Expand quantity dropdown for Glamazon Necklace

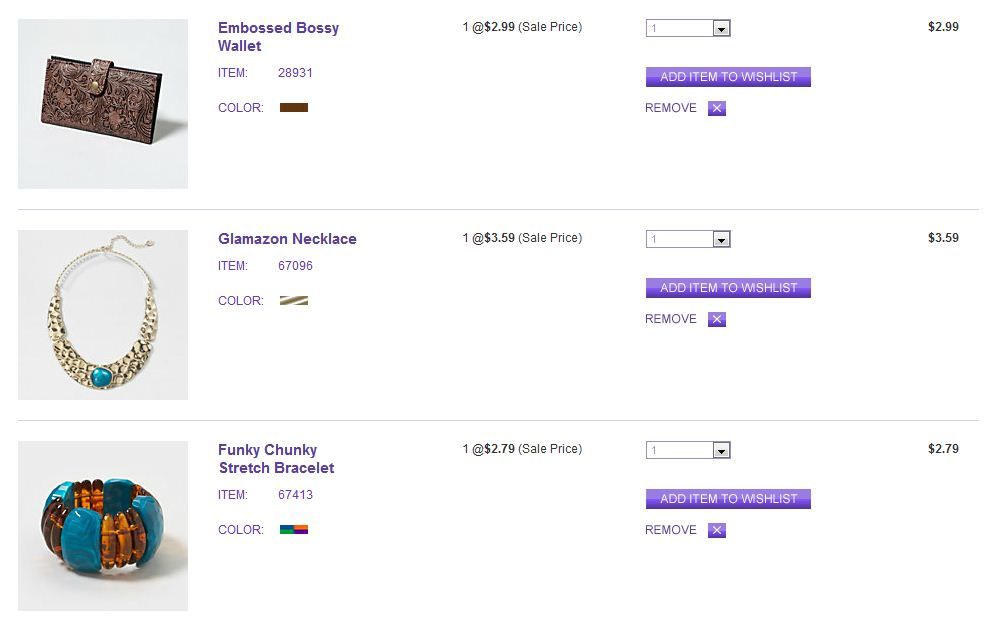tap(721, 240)
